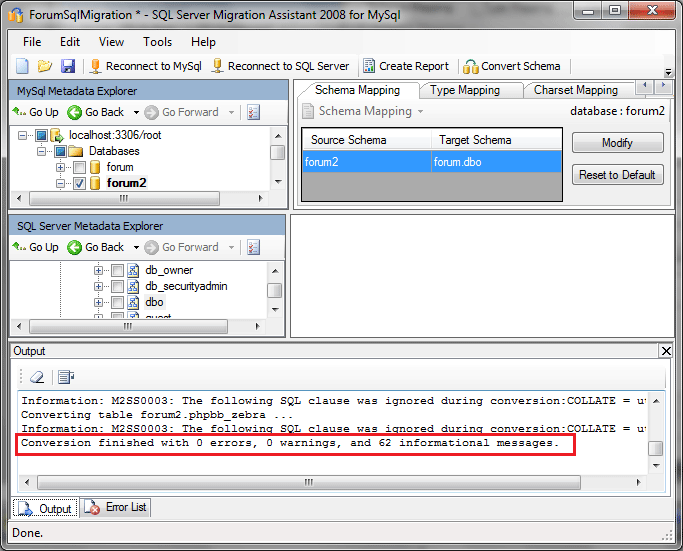
Task: Expand the db_securityadmin tree node
Action: tap(99, 286)
